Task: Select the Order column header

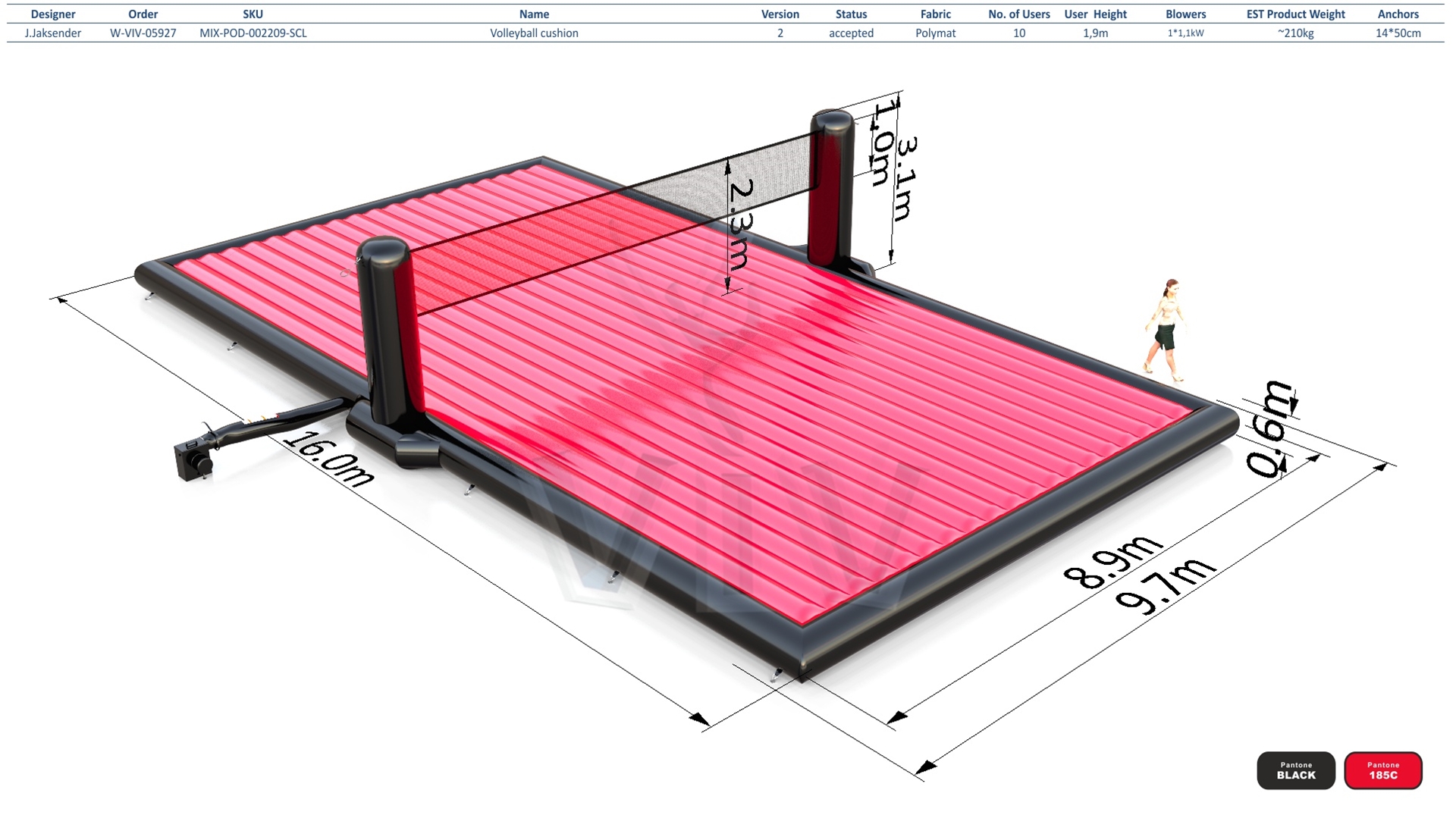Action: point(143,14)
